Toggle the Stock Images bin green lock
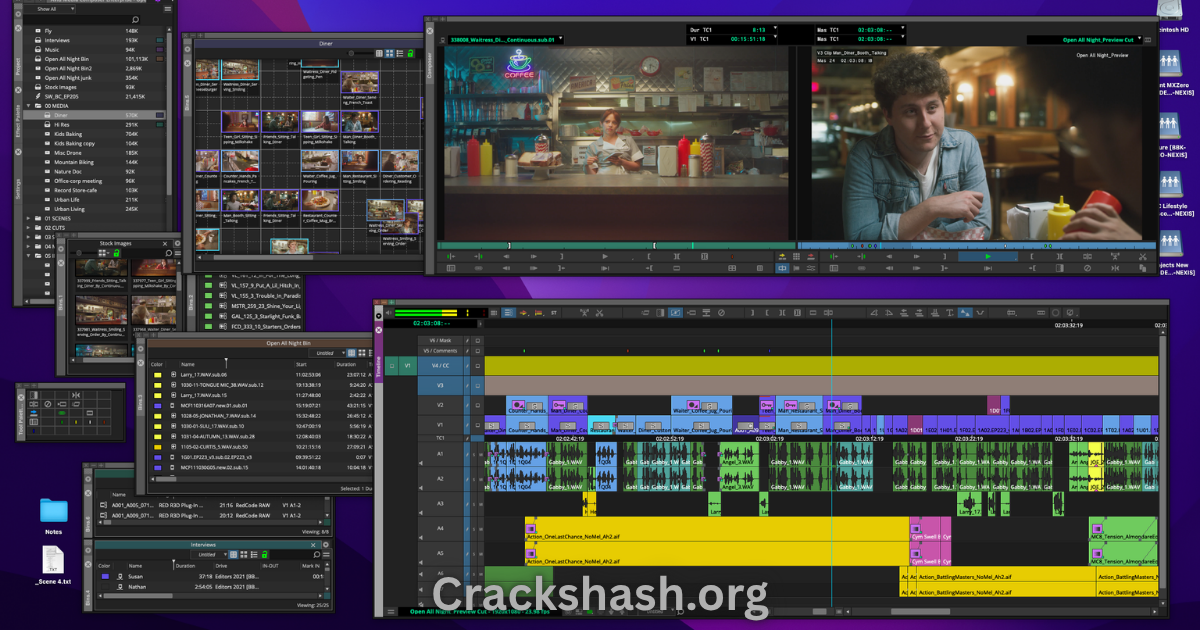Screen dimensions: 1200x630 pos(116,253)
